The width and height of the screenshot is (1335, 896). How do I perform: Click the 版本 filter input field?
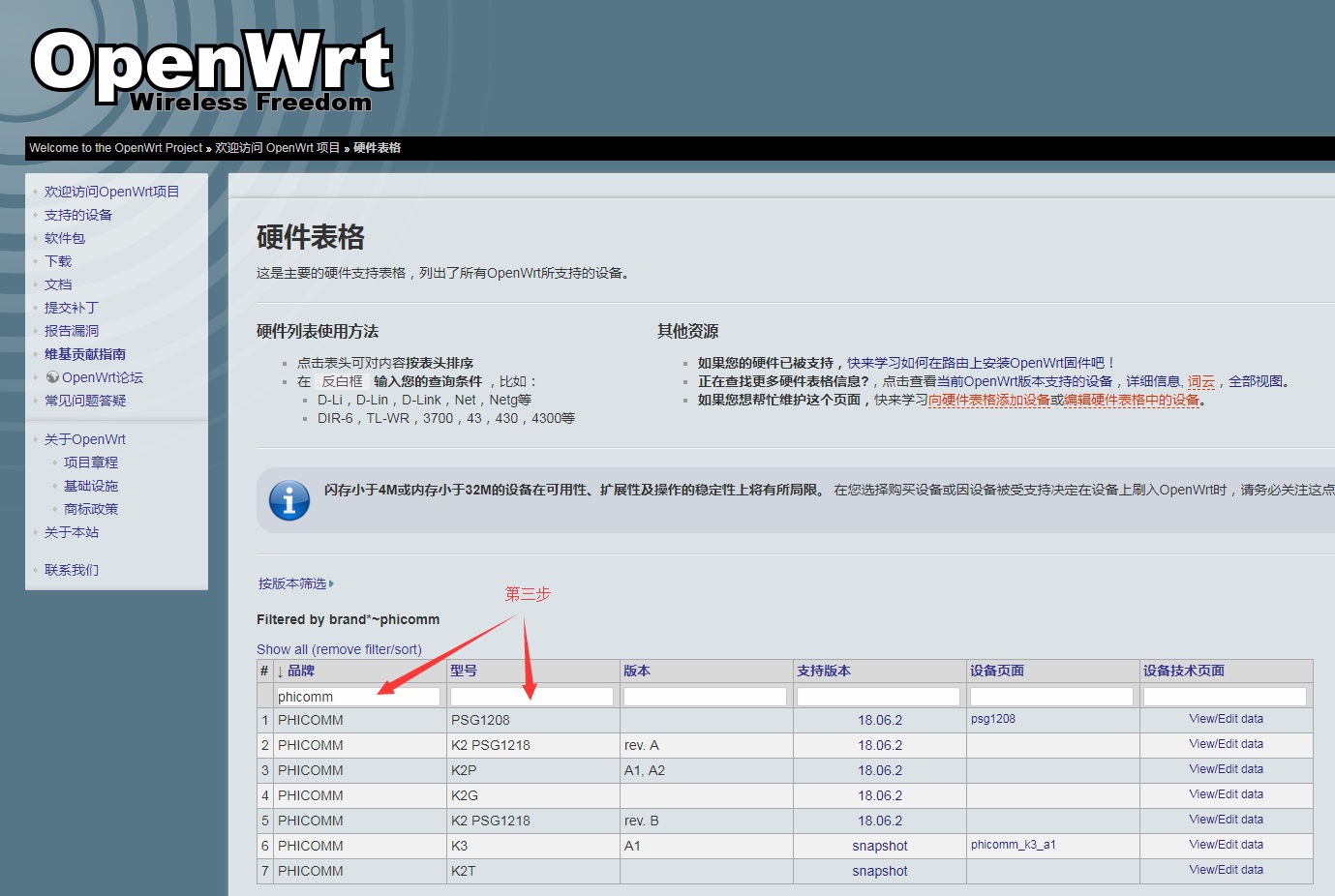(x=705, y=697)
